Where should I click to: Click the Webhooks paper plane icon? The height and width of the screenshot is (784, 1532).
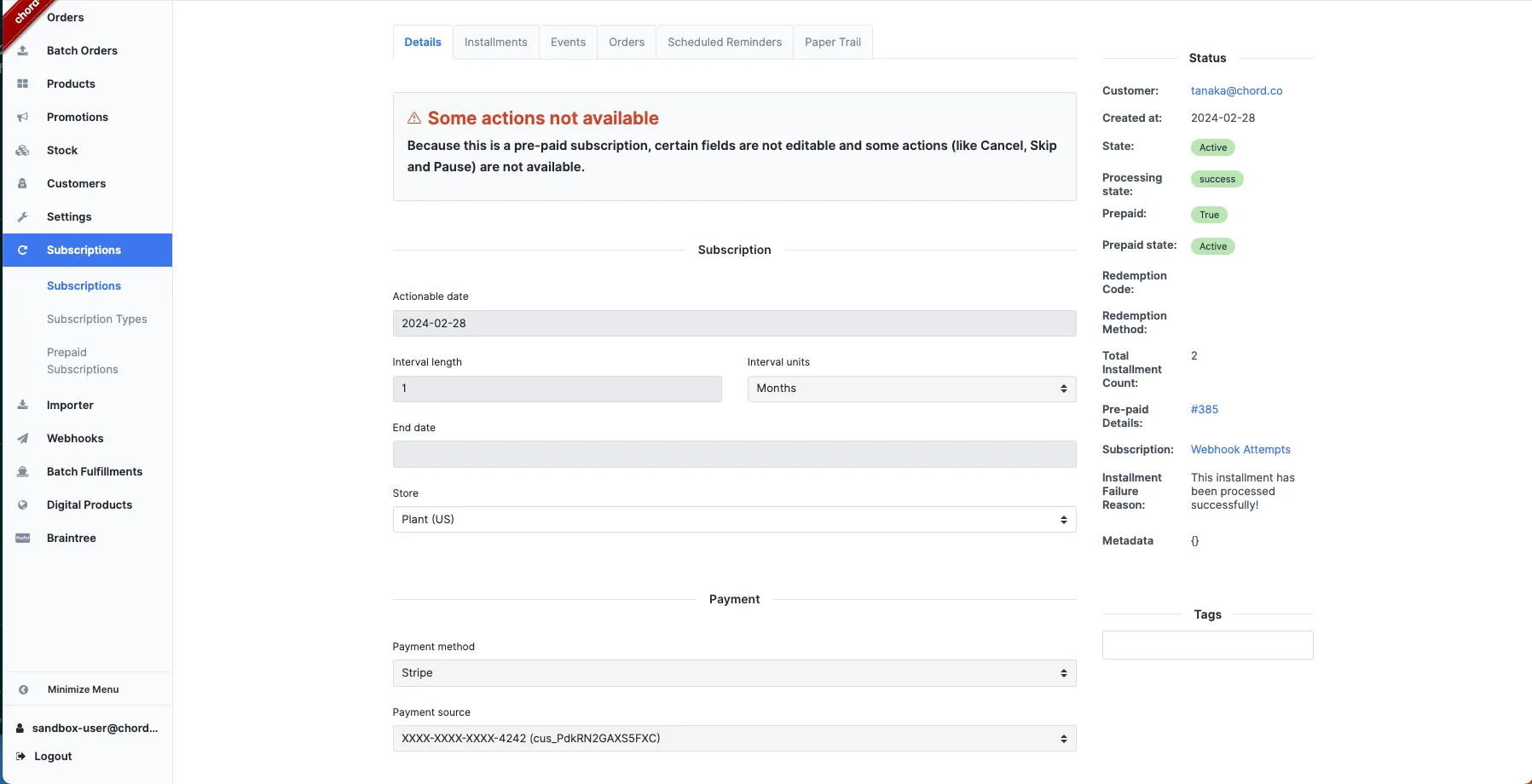click(23, 438)
